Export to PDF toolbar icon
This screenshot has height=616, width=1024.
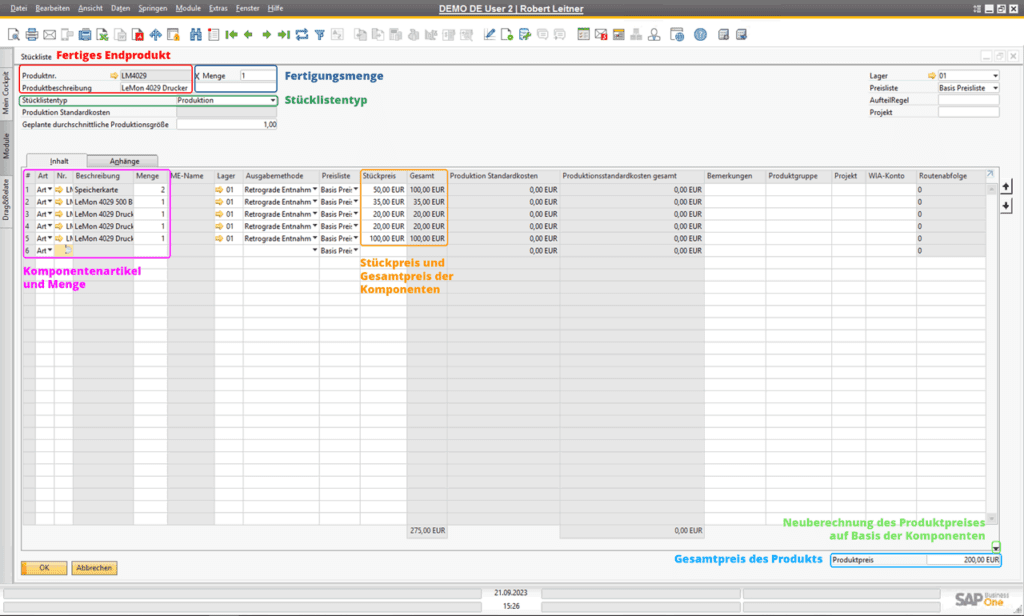click(x=138, y=35)
